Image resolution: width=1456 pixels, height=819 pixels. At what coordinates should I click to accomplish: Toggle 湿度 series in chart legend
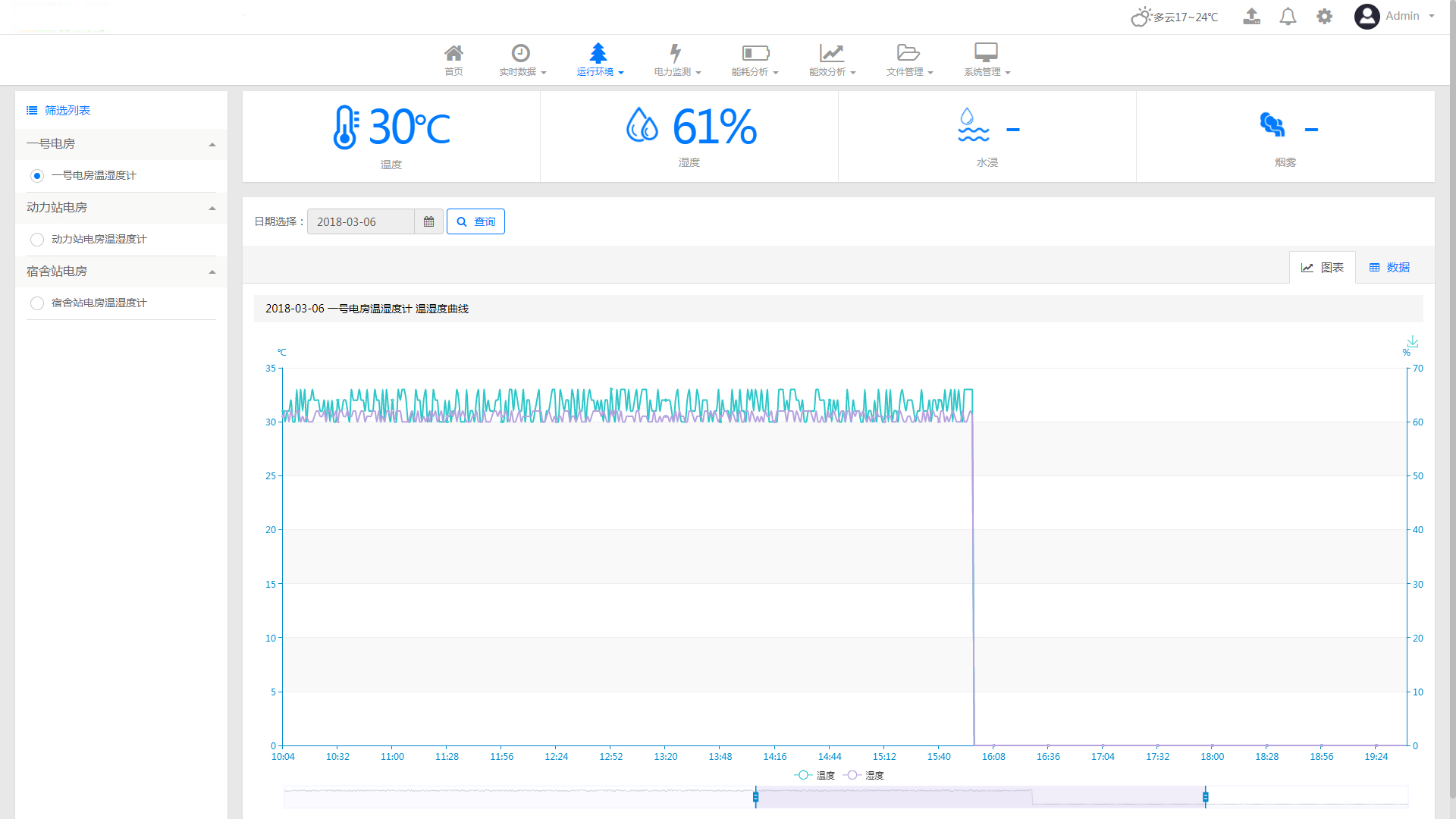click(864, 775)
